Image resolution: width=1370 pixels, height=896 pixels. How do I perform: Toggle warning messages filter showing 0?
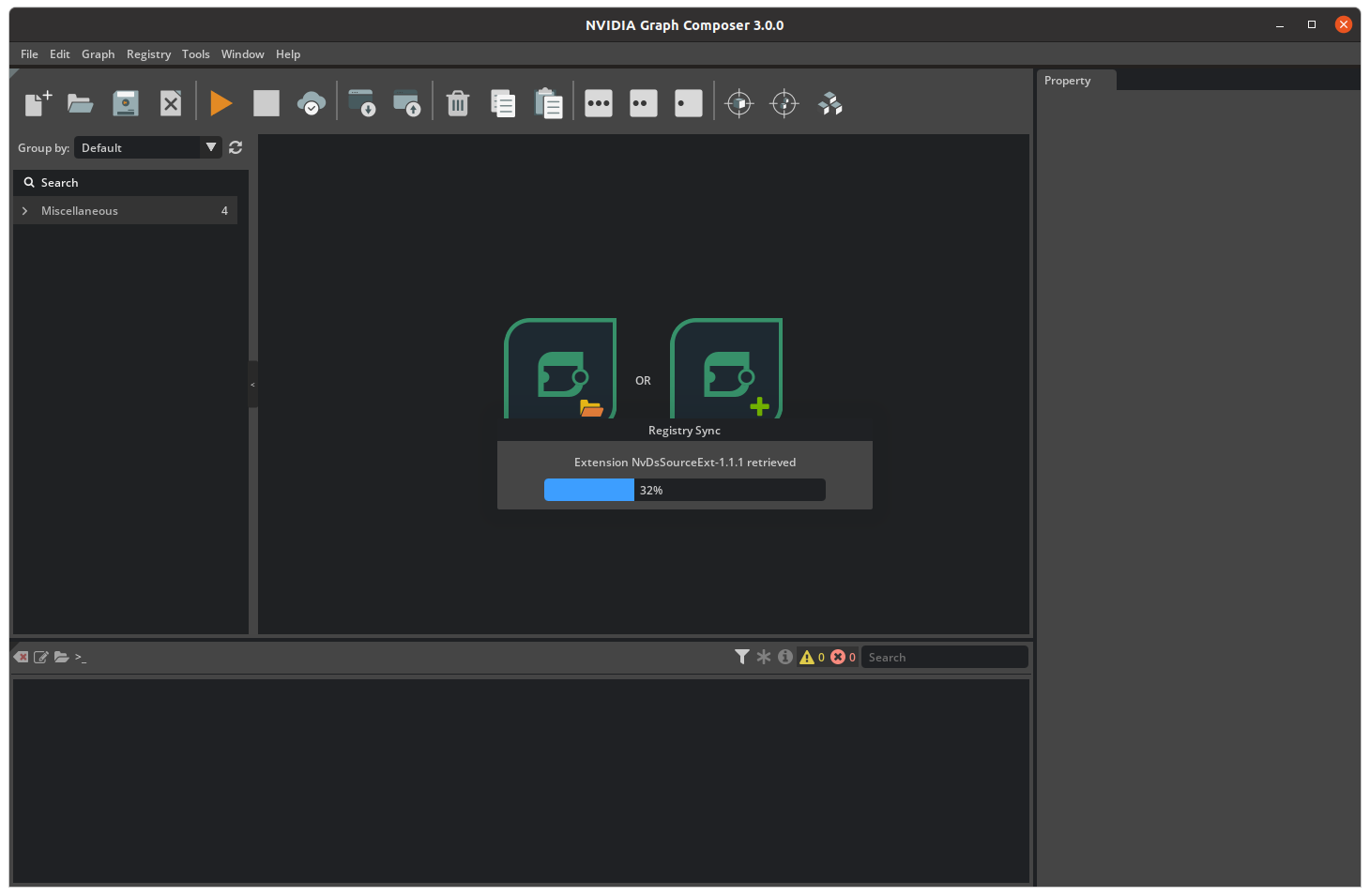(812, 657)
